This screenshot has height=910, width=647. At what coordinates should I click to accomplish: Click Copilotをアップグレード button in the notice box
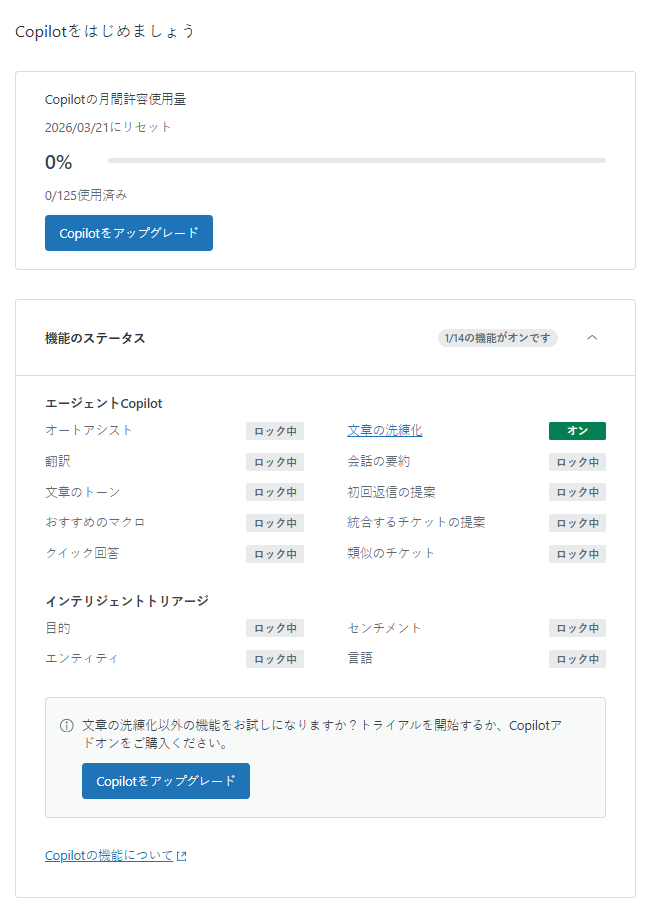(166, 781)
